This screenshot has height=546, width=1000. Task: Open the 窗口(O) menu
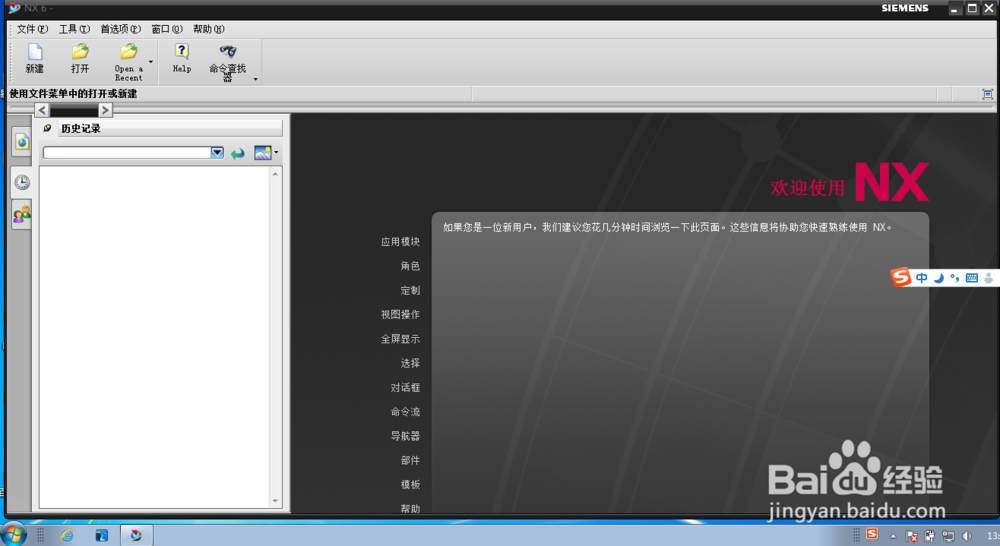(166, 29)
